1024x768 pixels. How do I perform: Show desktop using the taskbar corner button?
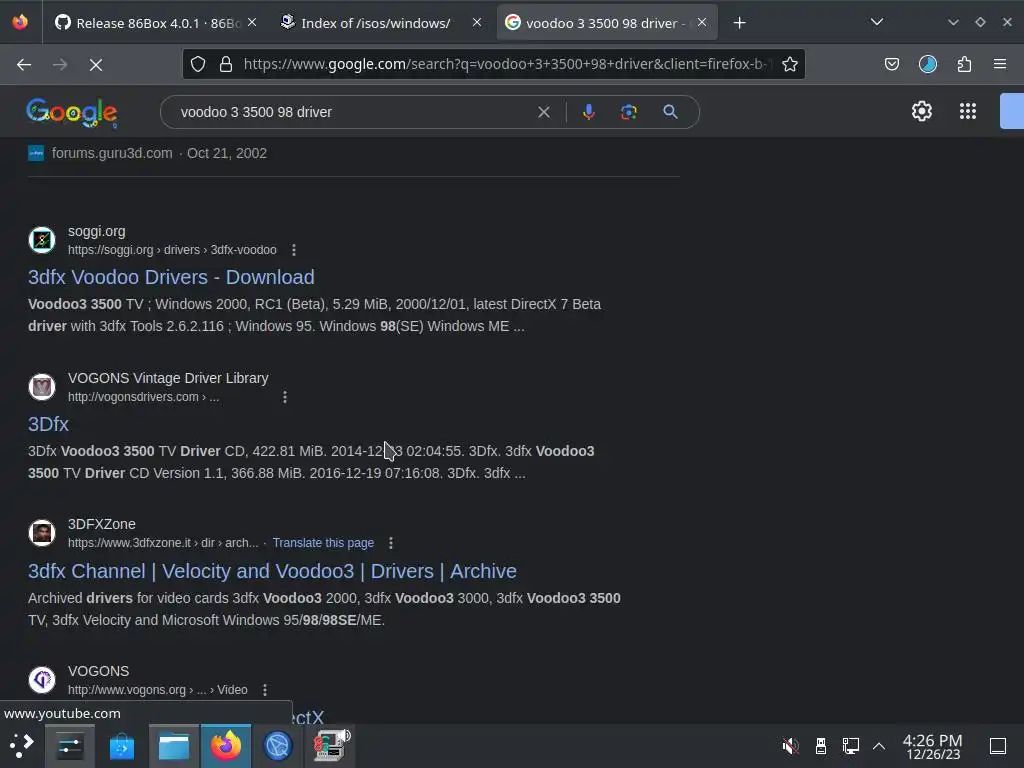pos(998,746)
